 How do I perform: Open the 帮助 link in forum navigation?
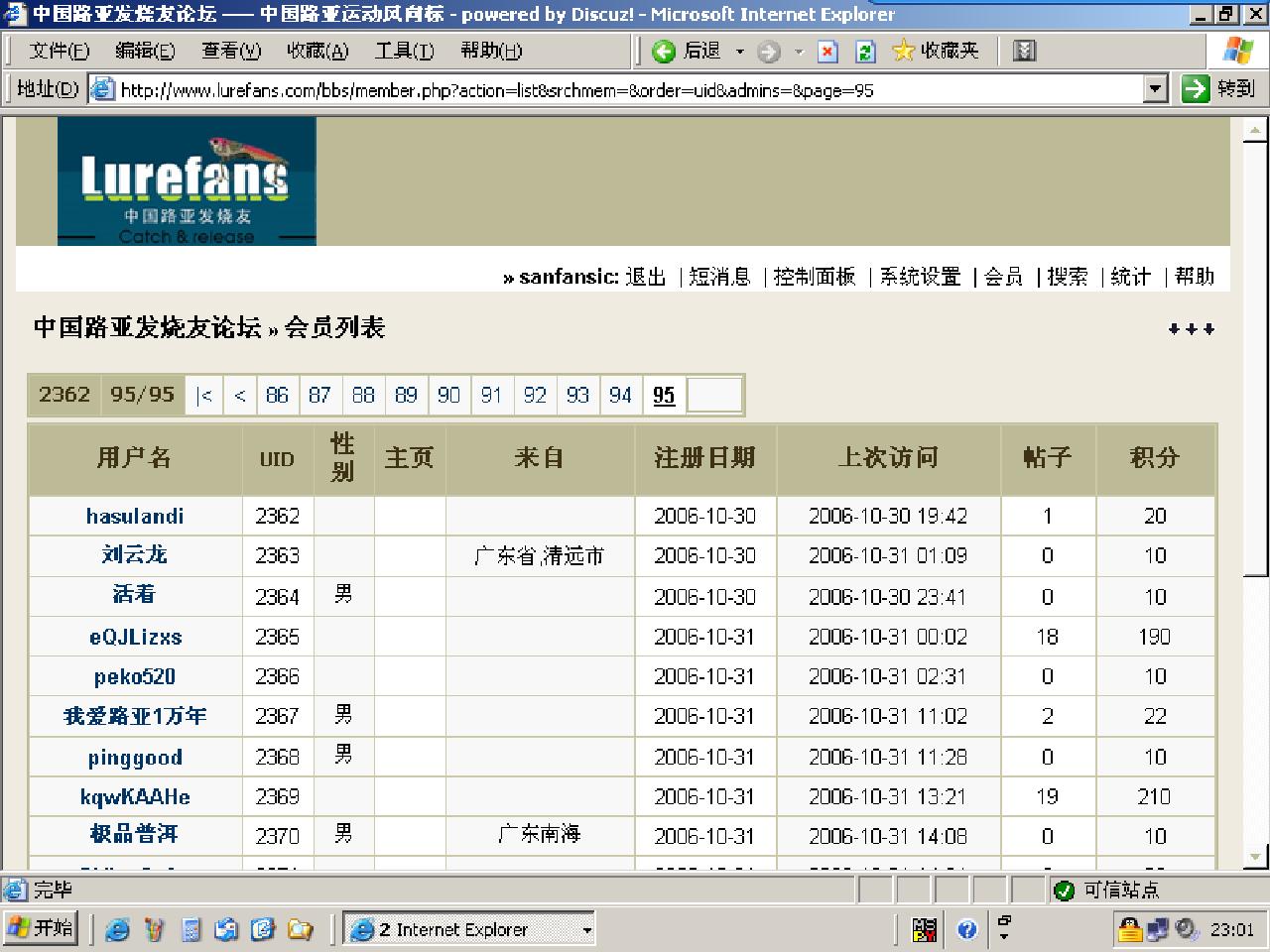click(x=1195, y=277)
